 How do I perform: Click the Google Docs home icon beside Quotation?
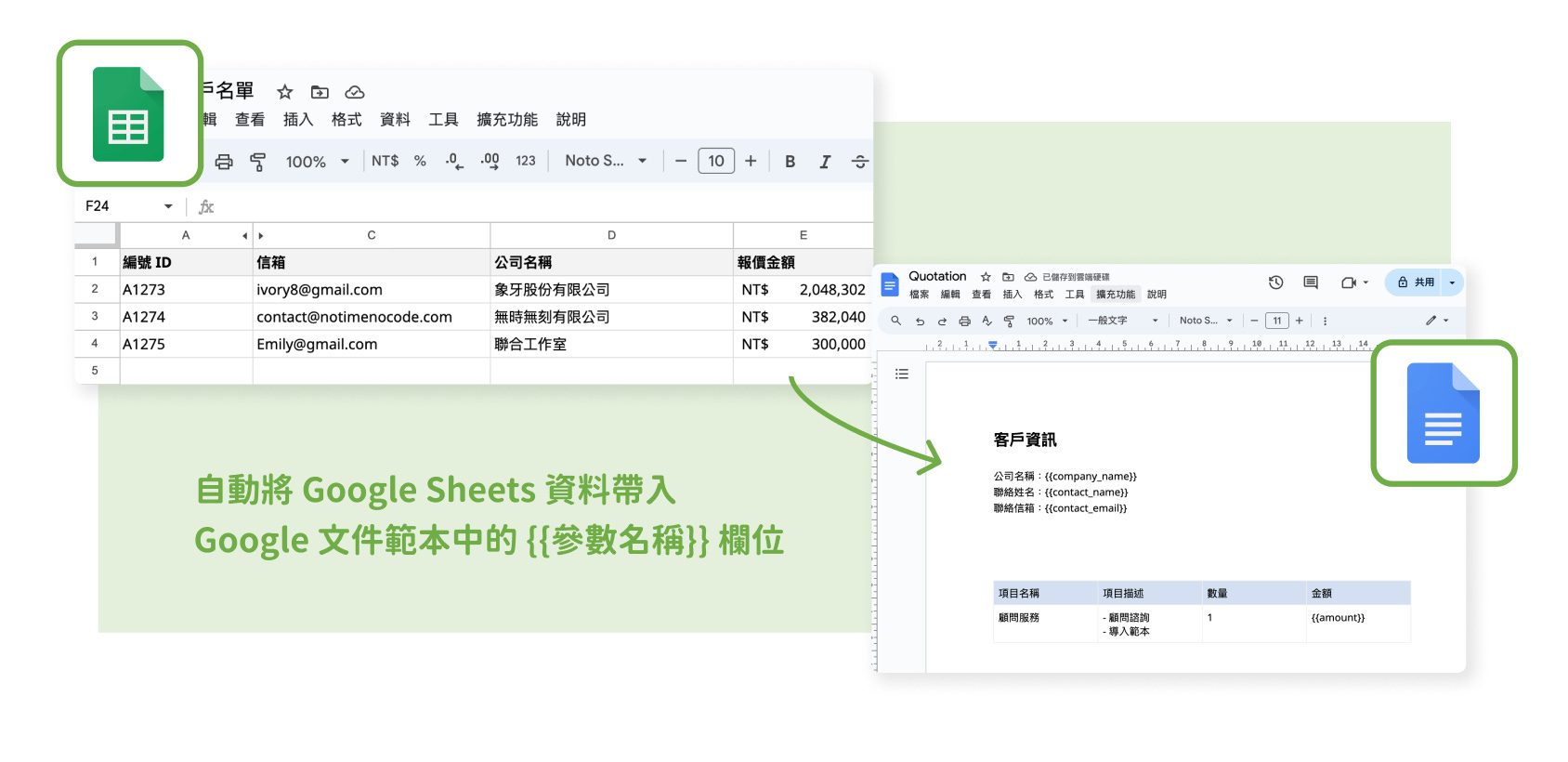pyautogui.click(x=890, y=284)
